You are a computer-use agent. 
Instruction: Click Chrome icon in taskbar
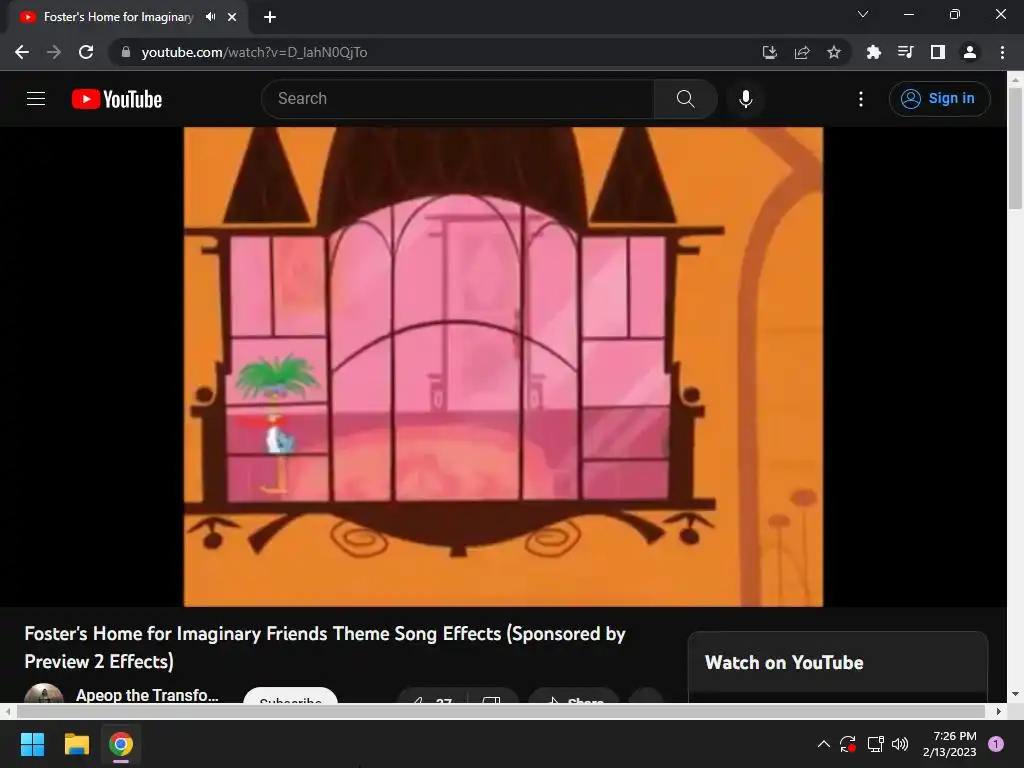pos(121,744)
